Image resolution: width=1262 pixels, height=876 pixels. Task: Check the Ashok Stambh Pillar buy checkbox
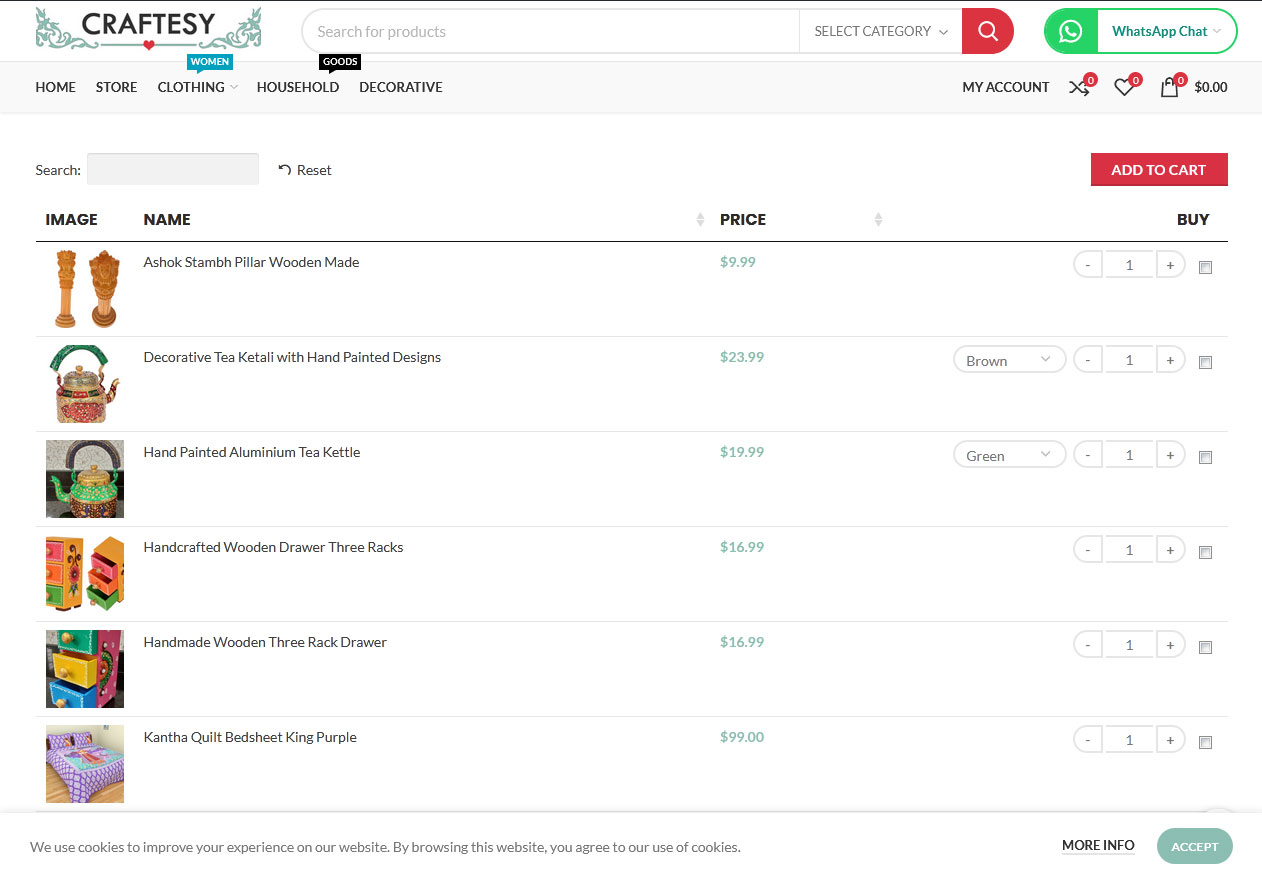coord(1205,268)
